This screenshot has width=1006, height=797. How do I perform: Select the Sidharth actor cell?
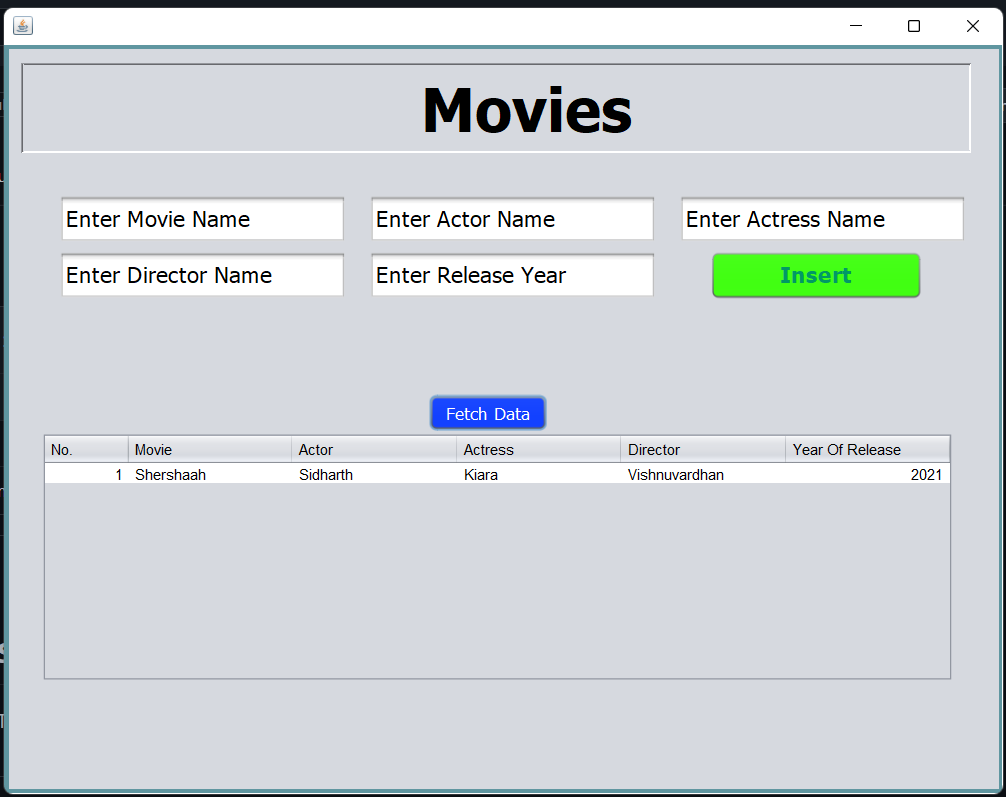click(x=374, y=474)
